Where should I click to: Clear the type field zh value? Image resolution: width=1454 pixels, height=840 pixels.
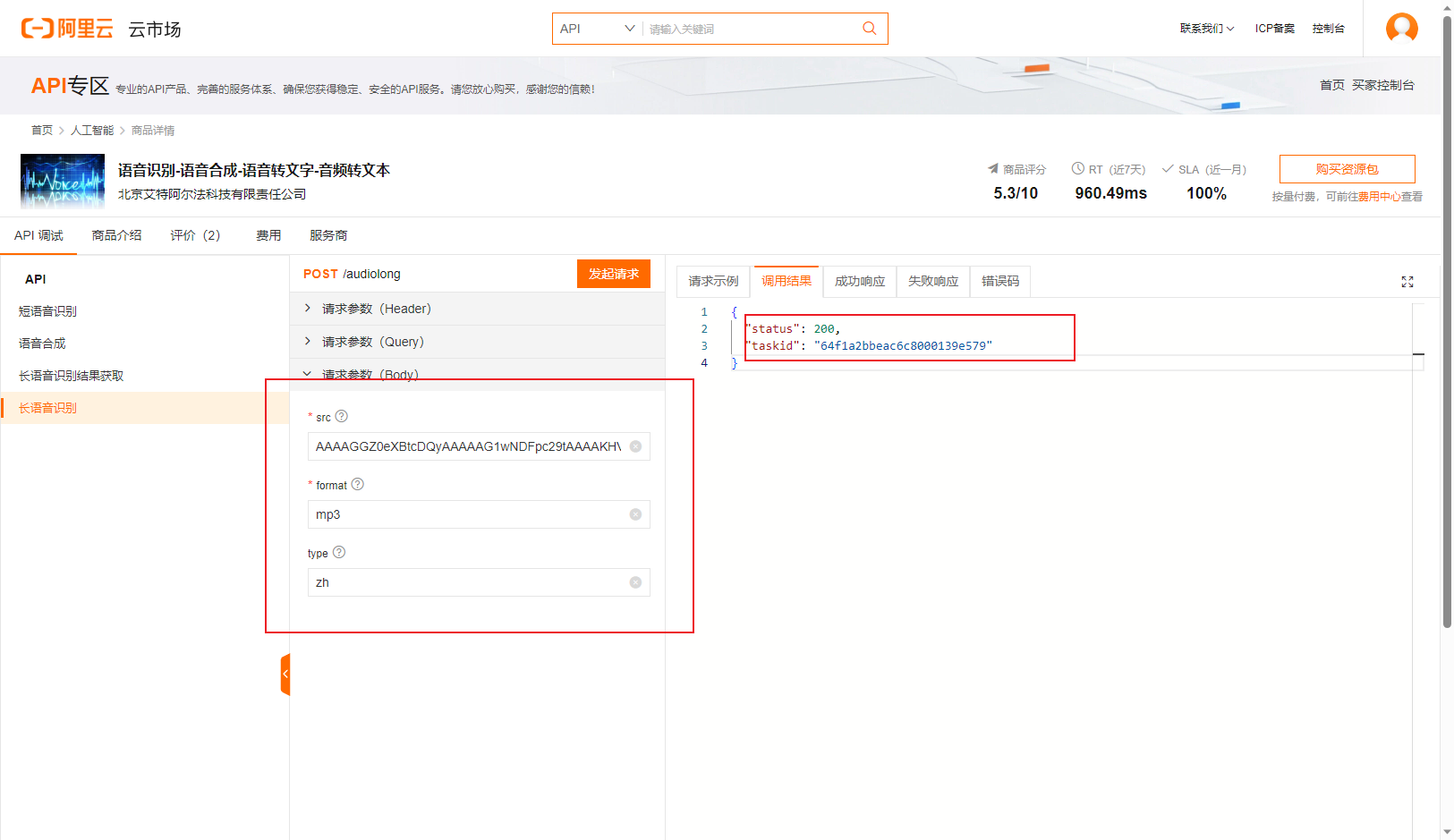pos(635,582)
